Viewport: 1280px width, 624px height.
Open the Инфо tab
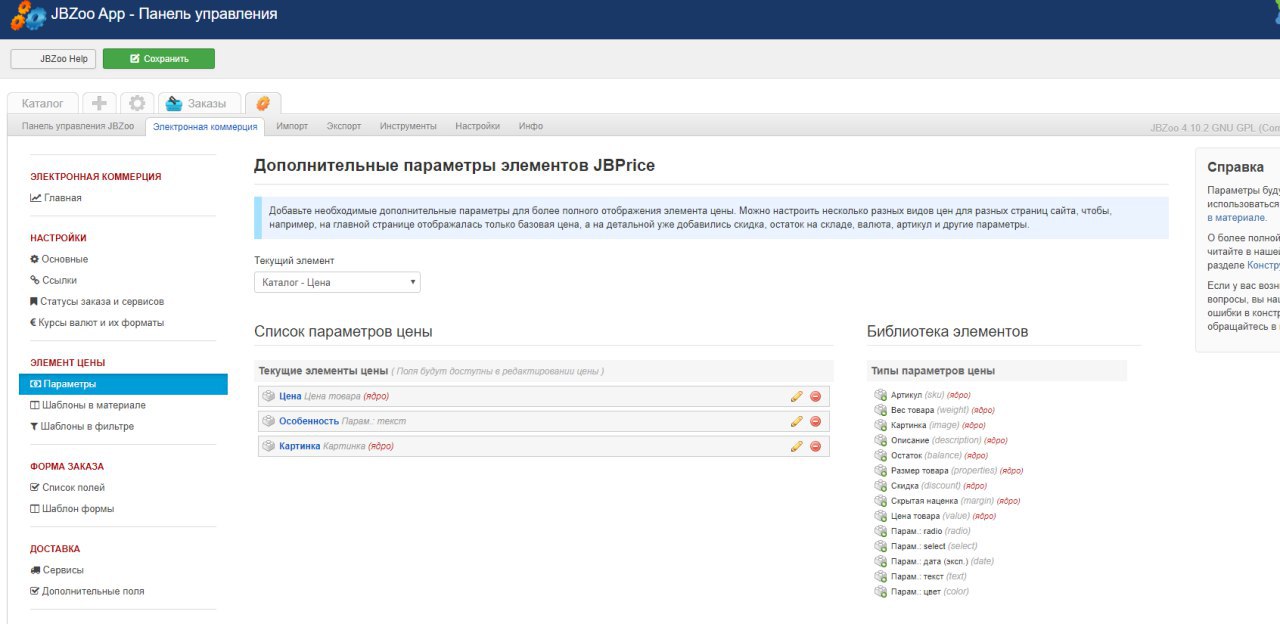click(531, 126)
